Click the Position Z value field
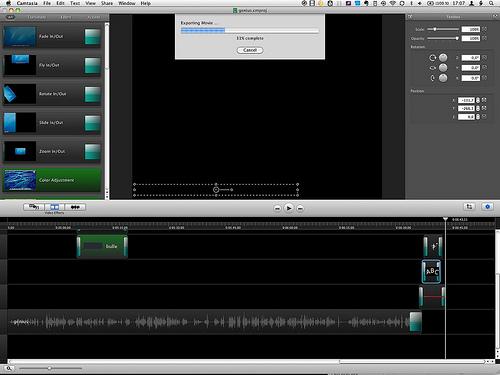The image size is (500, 375). pos(466,117)
